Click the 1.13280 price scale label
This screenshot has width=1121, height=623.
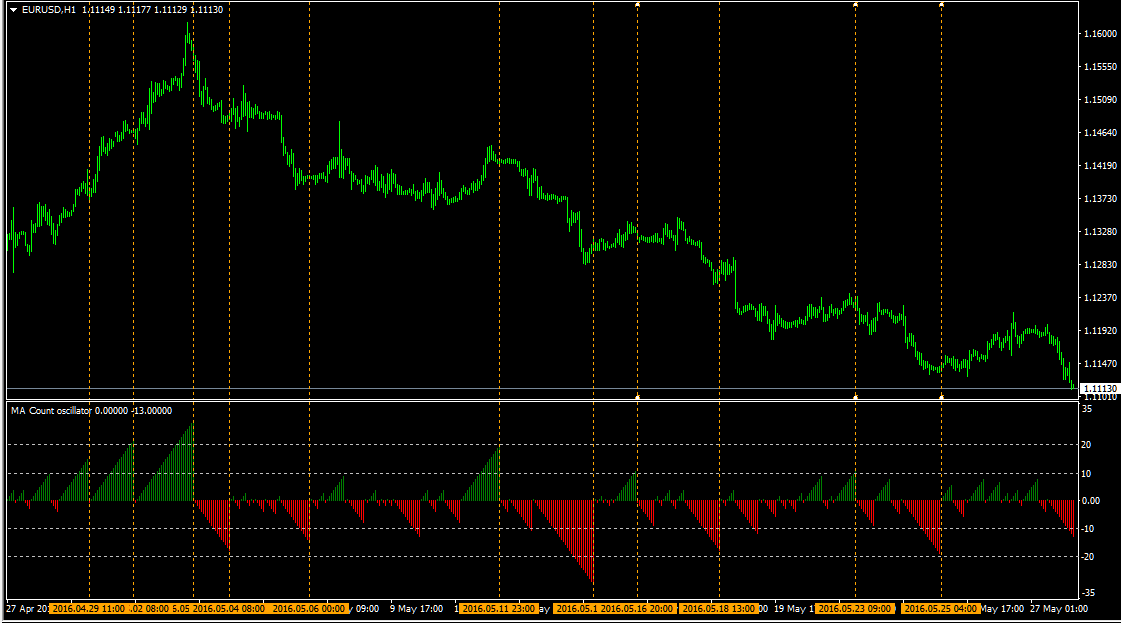(x=1100, y=232)
